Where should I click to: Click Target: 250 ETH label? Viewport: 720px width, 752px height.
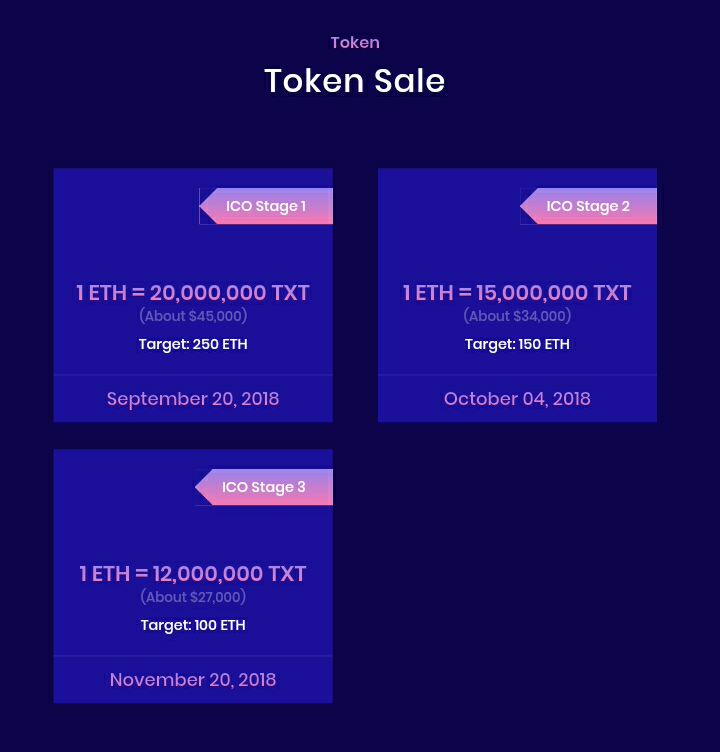point(193,344)
